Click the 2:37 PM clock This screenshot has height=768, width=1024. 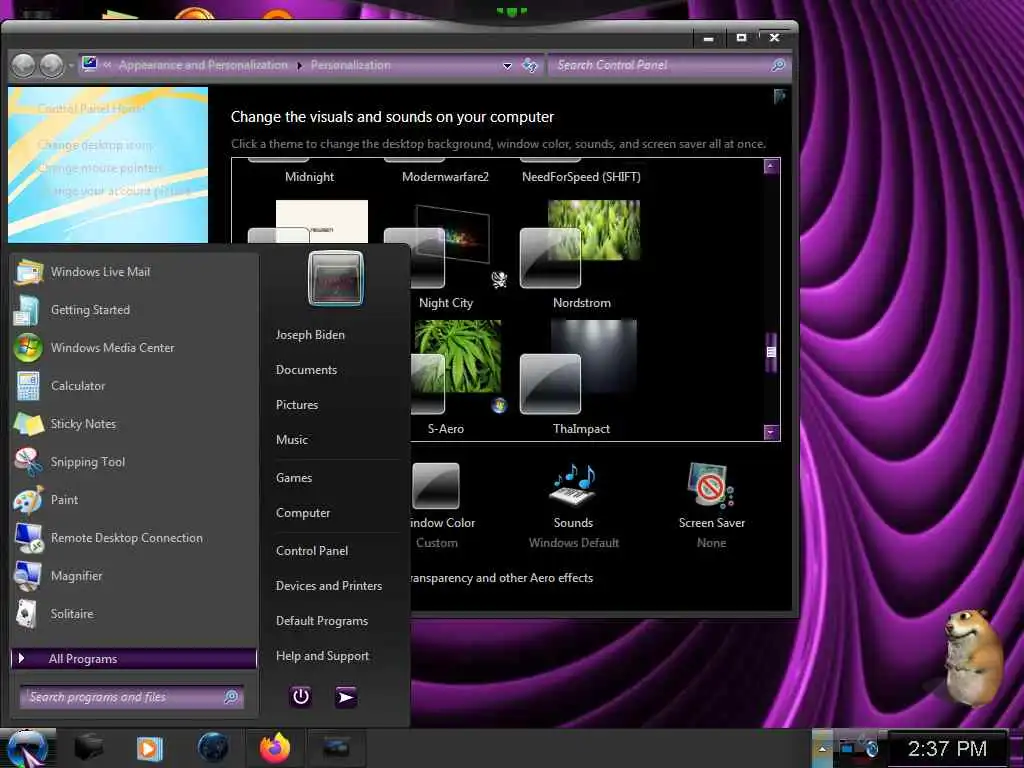pos(947,748)
